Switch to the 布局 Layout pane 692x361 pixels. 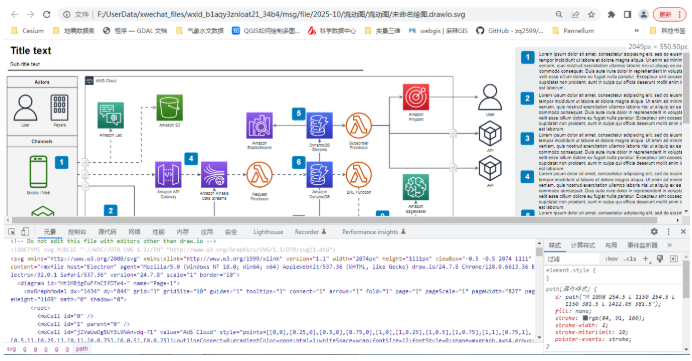[611, 245]
